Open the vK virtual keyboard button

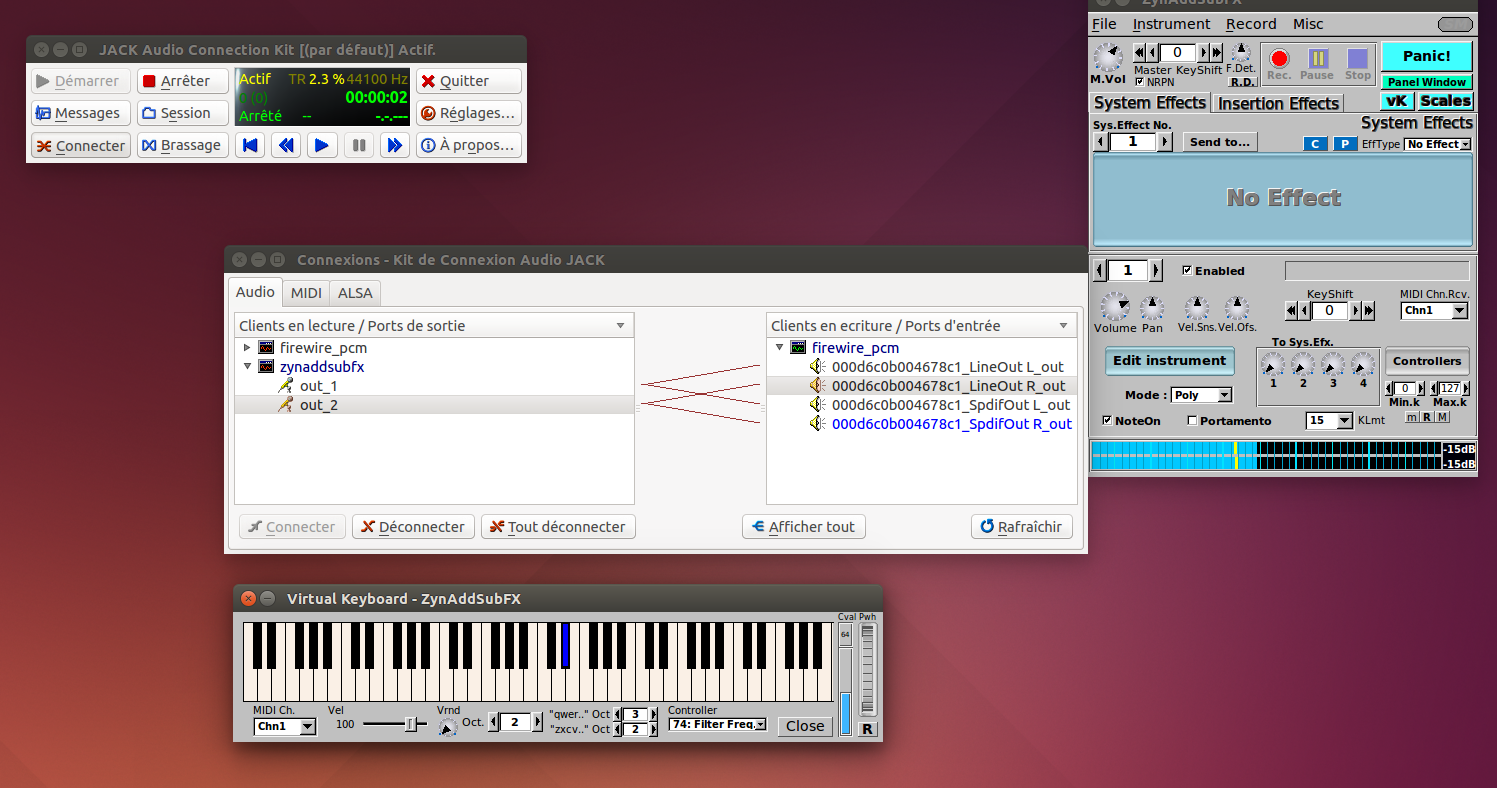[x=1396, y=101]
